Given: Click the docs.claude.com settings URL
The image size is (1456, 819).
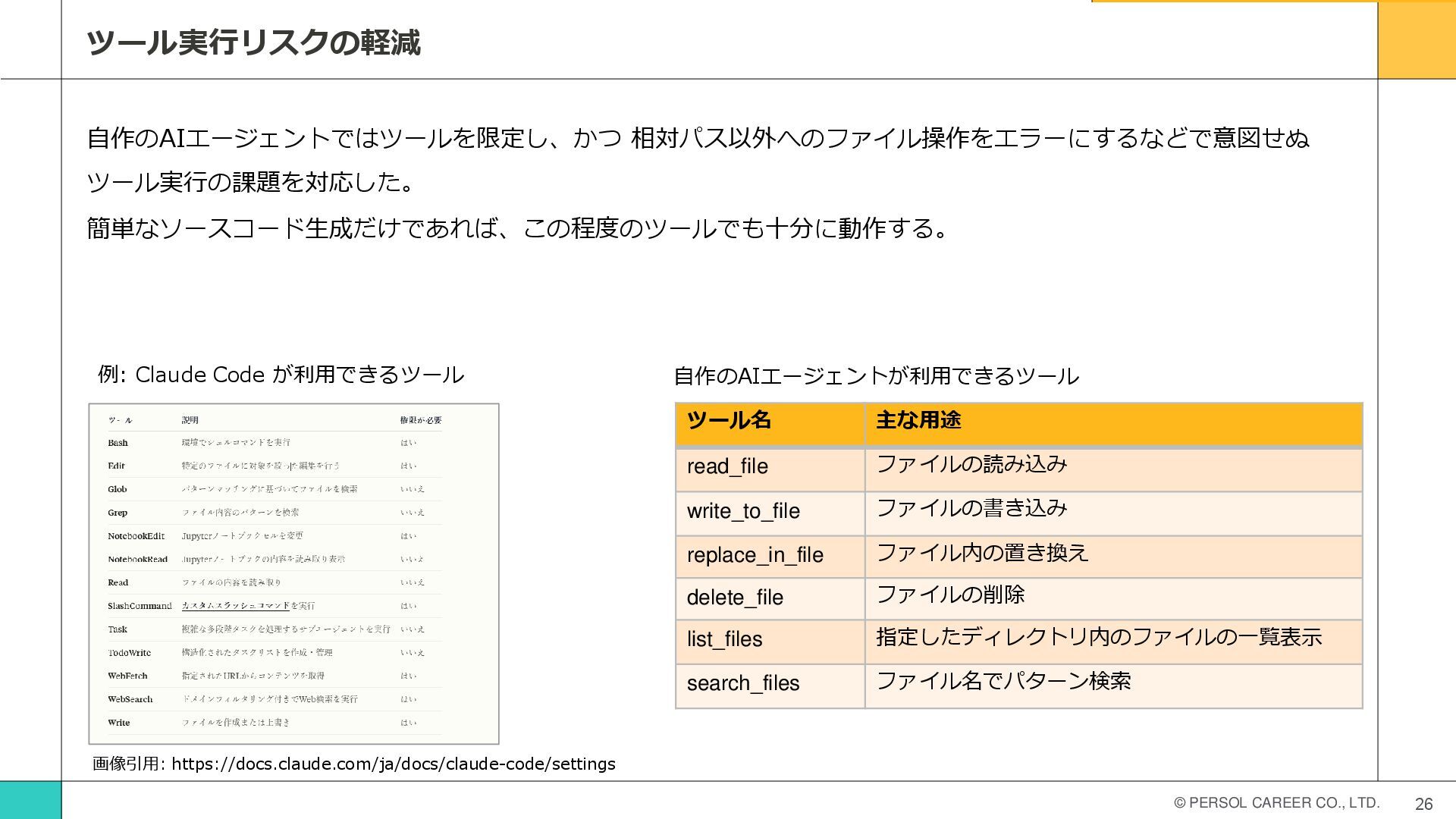Looking at the screenshot, I should click(x=393, y=764).
